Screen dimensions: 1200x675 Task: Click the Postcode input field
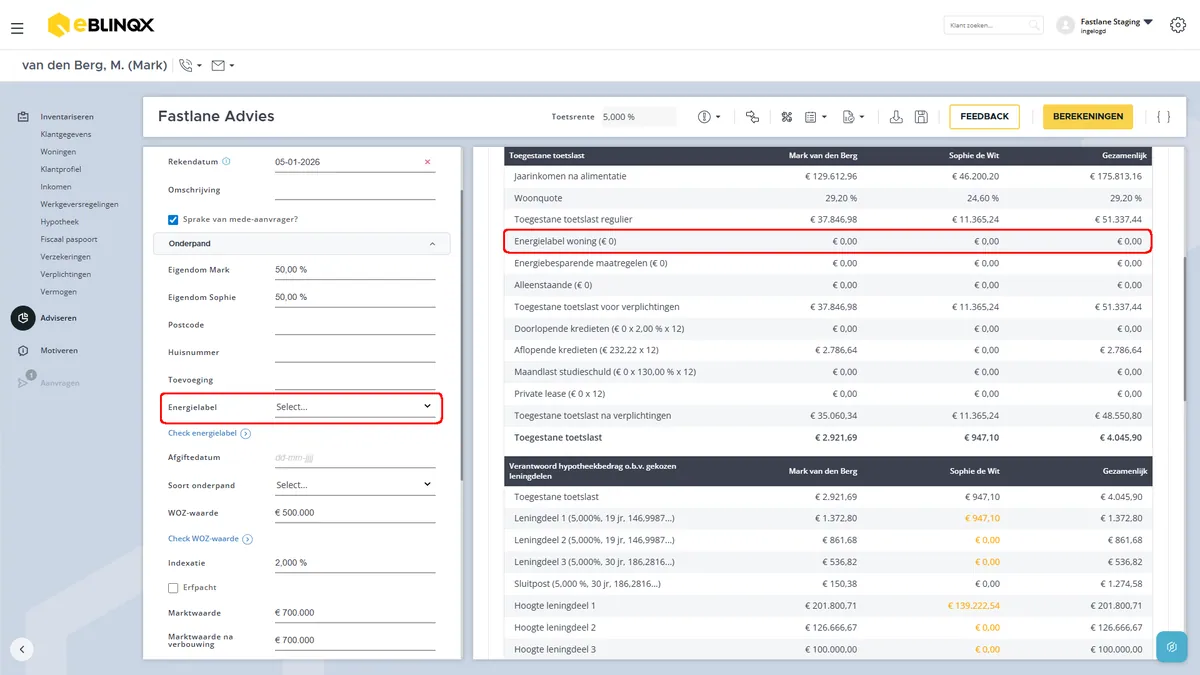pyautogui.click(x=355, y=325)
